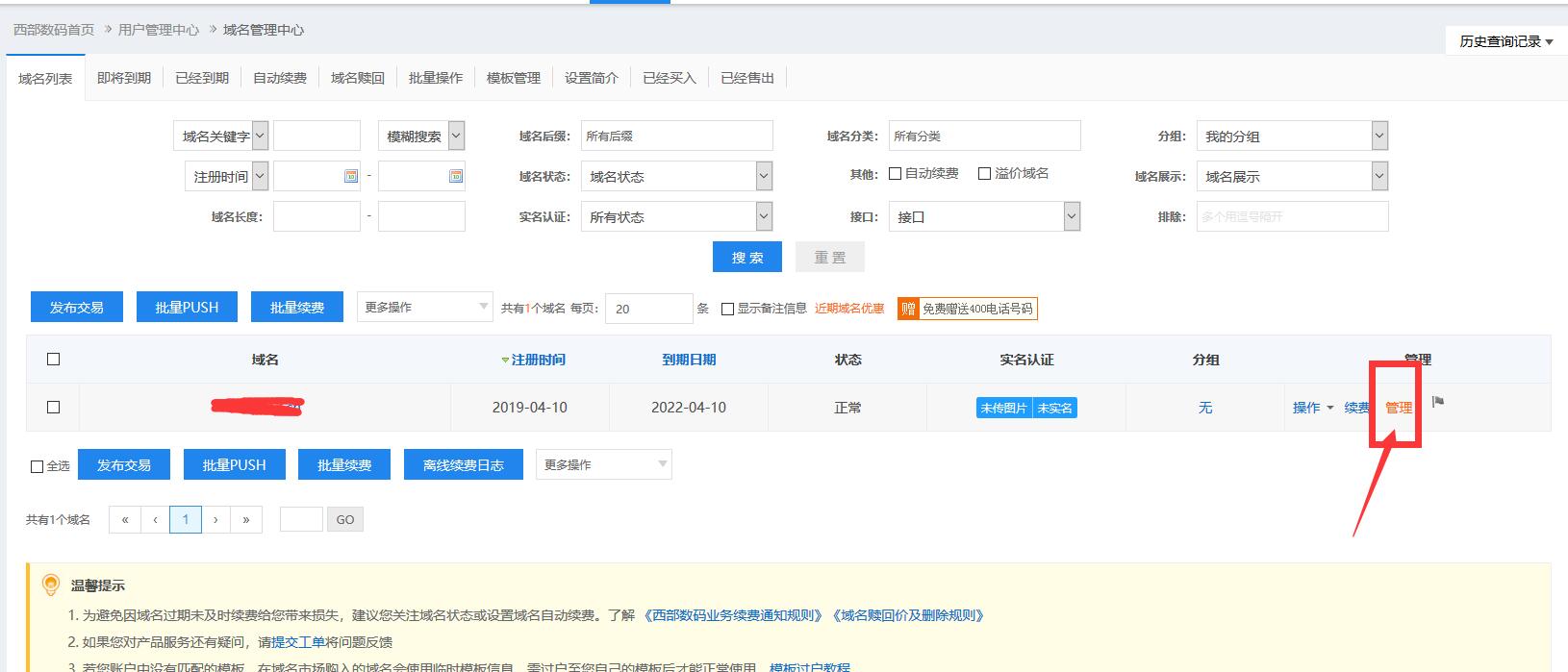Viewport: 1568px width, 672px height.
Task: Switch to 已经售出 tab
Action: tap(747, 77)
